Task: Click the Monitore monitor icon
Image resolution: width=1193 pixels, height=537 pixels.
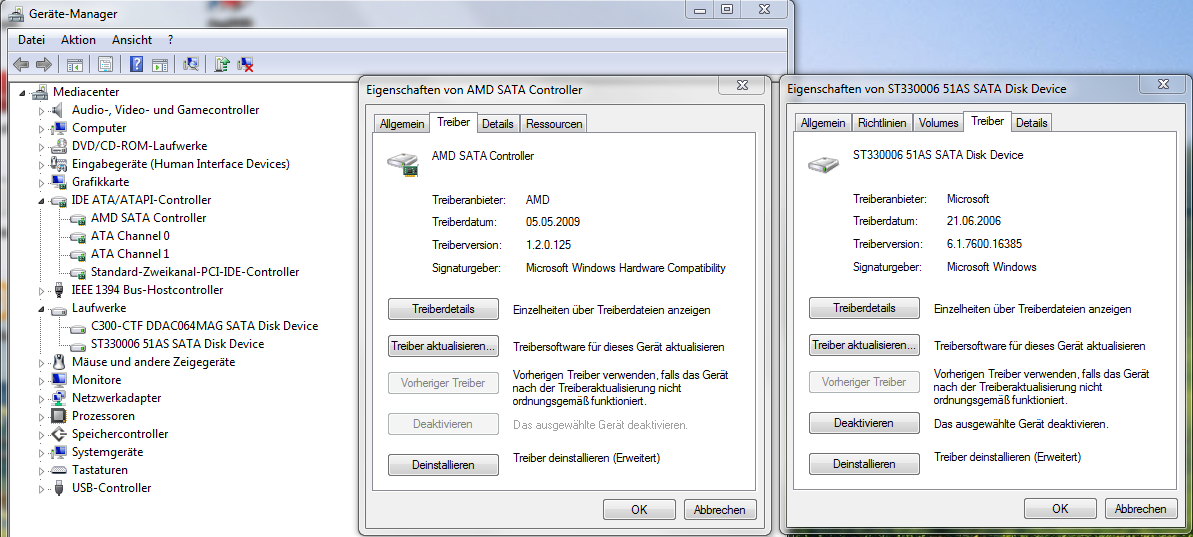Action: pos(59,380)
